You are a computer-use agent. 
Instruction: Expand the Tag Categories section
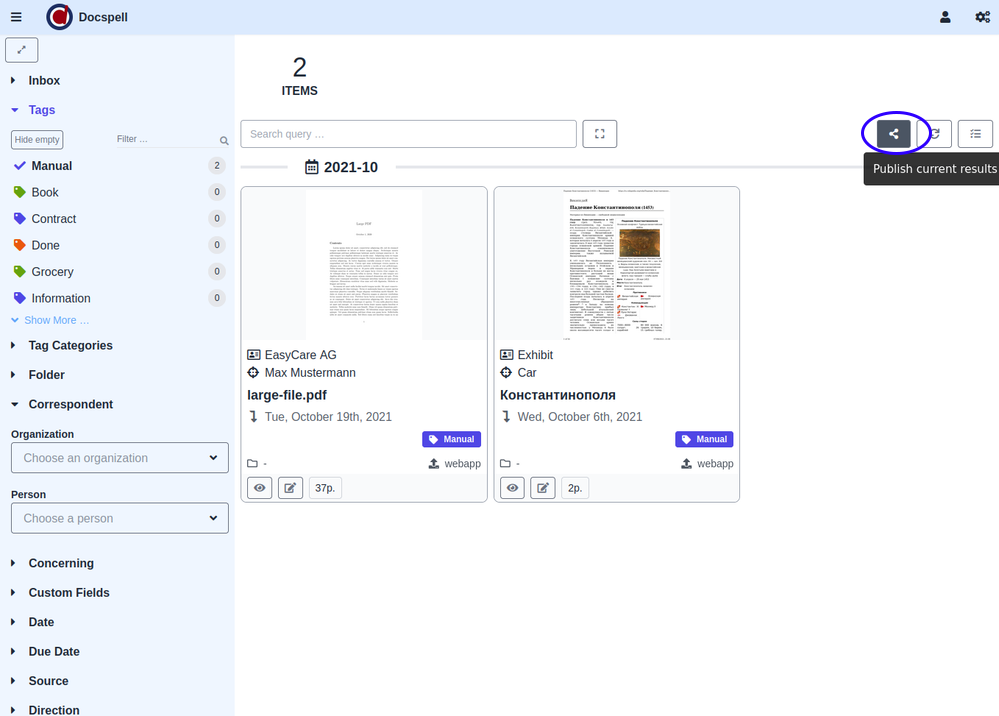70,346
